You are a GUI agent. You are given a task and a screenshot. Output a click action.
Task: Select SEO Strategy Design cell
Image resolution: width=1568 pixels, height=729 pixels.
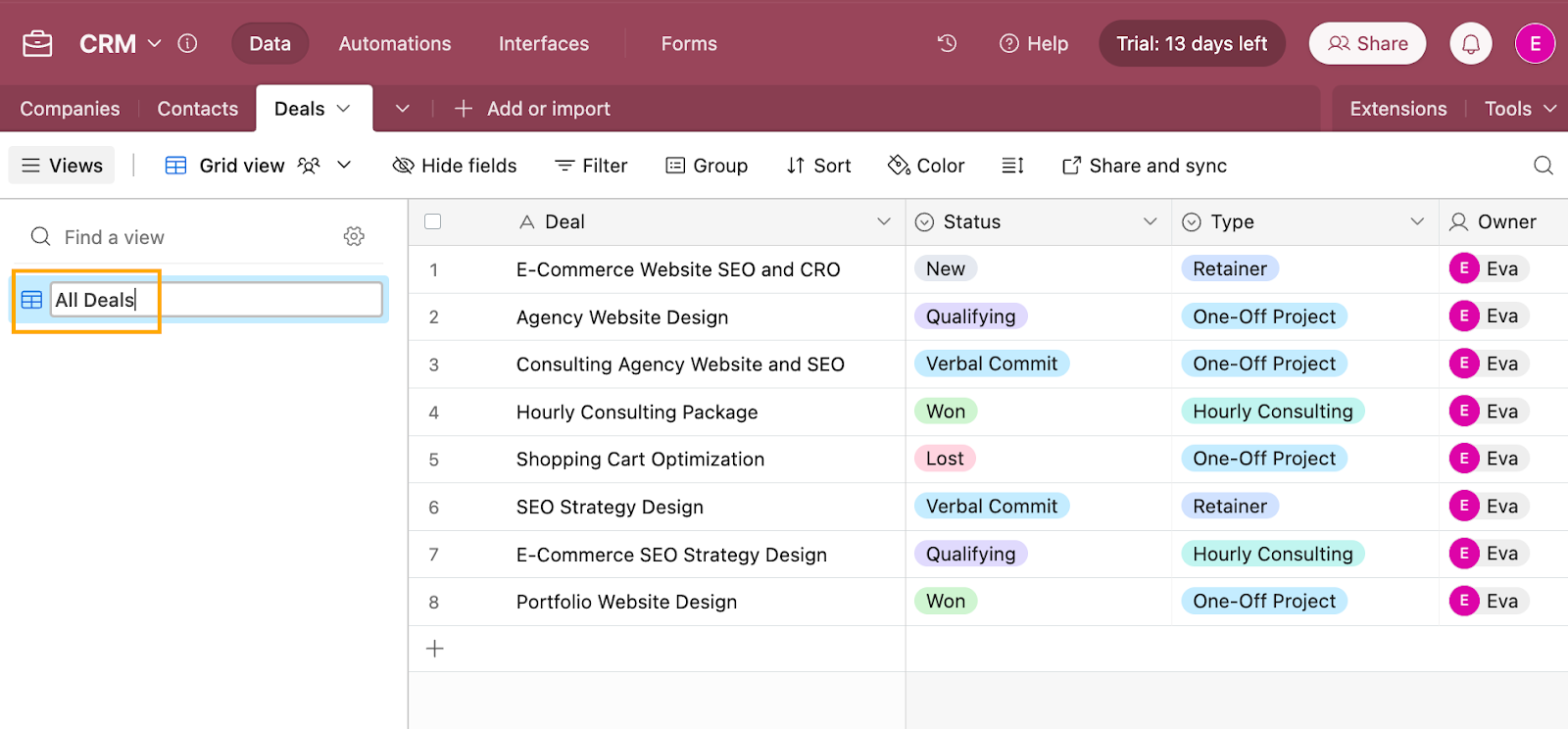(x=610, y=507)
